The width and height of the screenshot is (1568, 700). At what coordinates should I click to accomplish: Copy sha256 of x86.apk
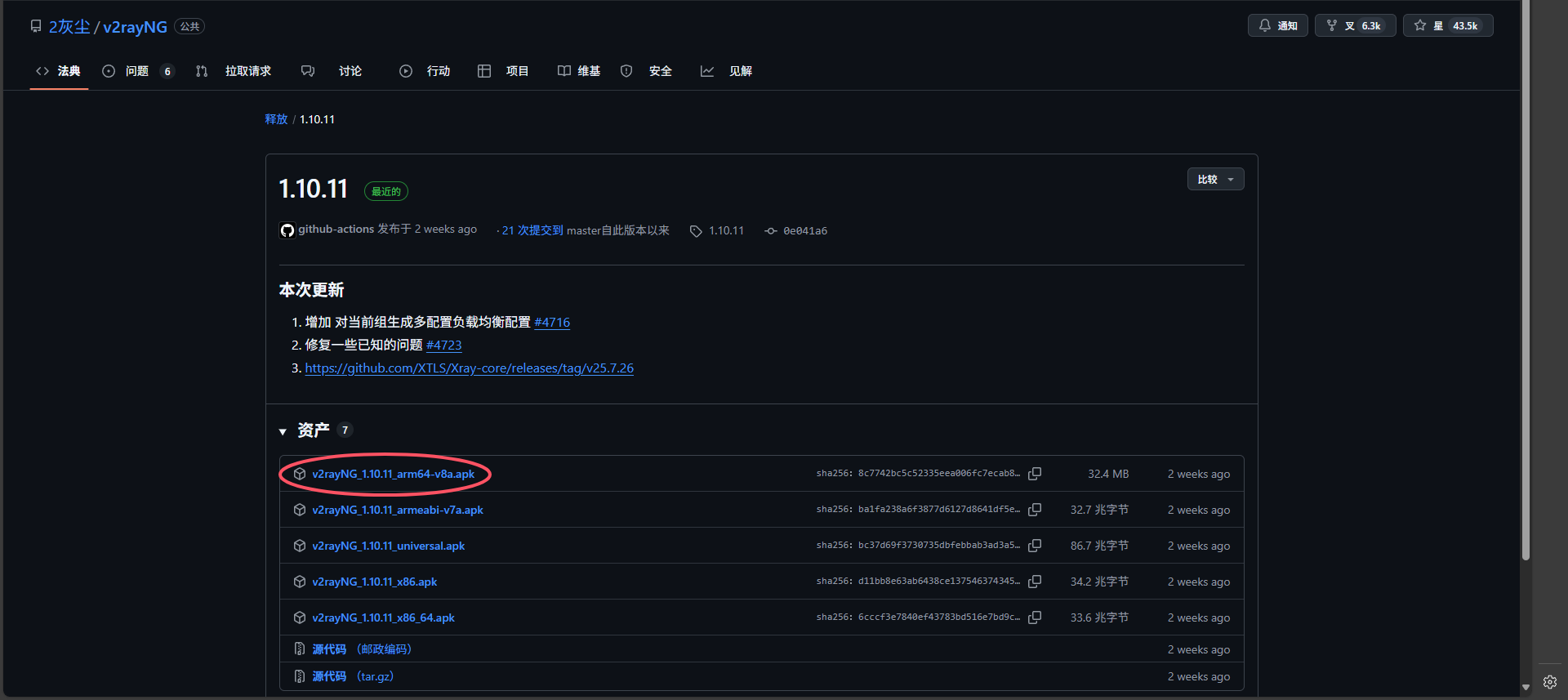click(1035, 582)
